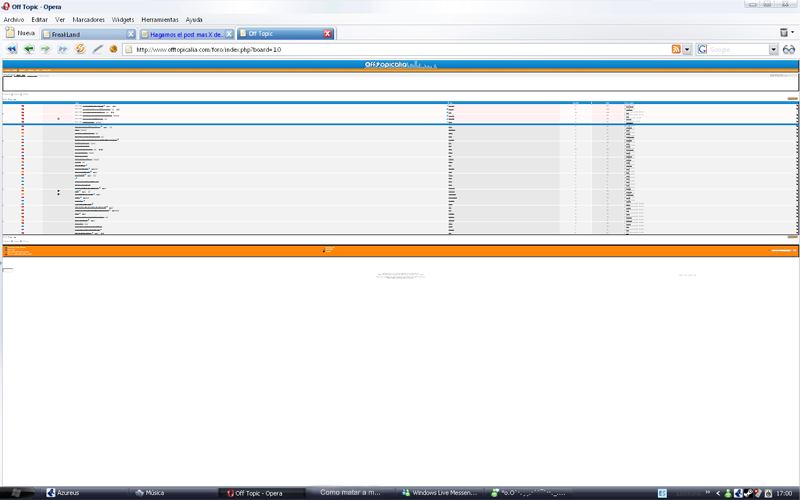Screen dimensions: 800x500
Task: Click the Nueva new tab button
Action: click(x=20, y=33)
